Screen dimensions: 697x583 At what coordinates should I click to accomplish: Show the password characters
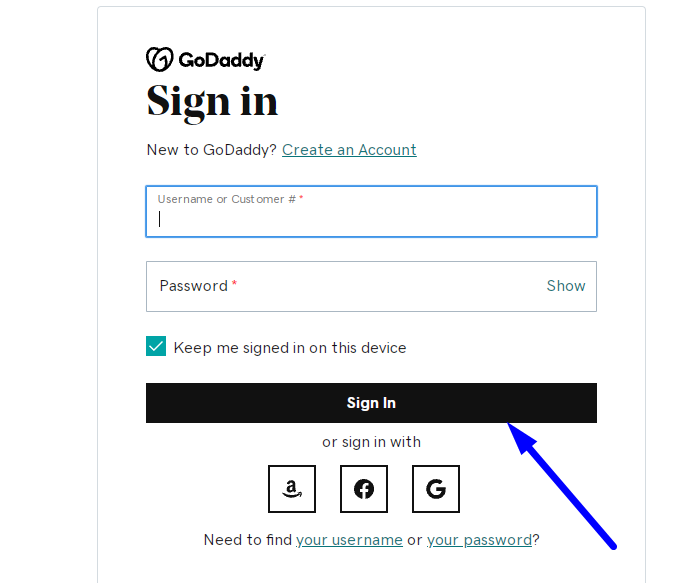click(x=565, y=286)
